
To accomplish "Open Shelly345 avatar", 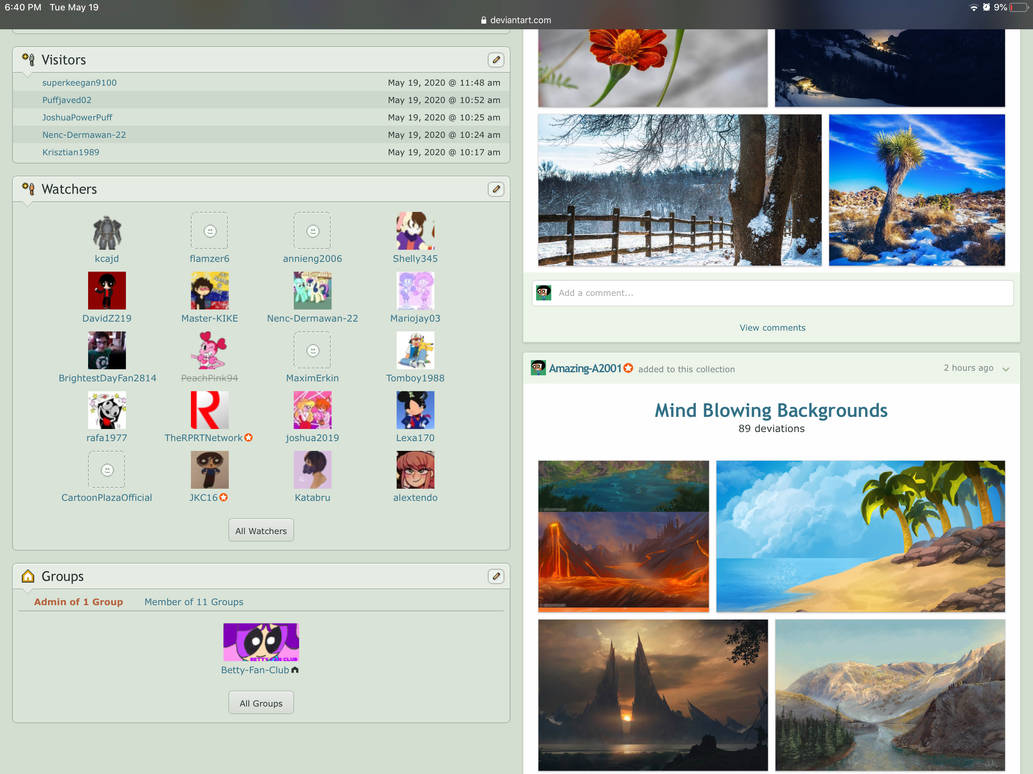I will point(415,231).
